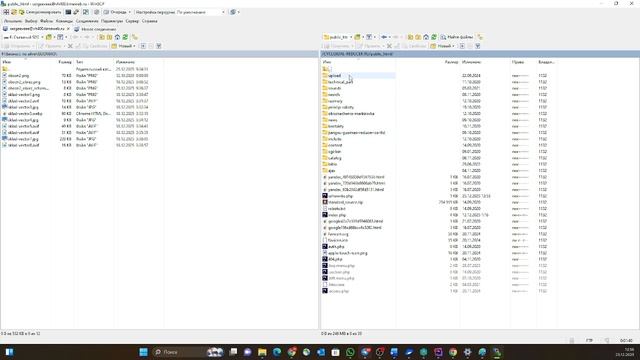640x360 pixels.
Task: Open remote panel Новый dropdown
Action: (x=443, y=46)
